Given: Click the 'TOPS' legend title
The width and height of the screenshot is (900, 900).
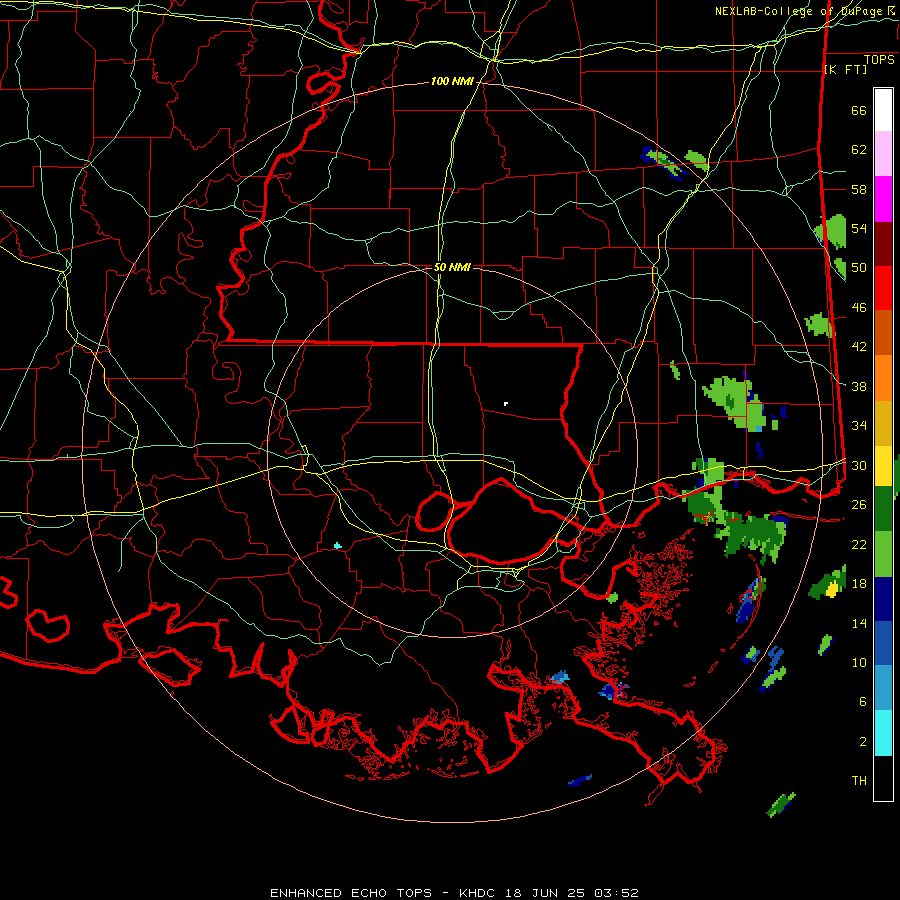Looking at the screenshot, I should coord(879,60).
